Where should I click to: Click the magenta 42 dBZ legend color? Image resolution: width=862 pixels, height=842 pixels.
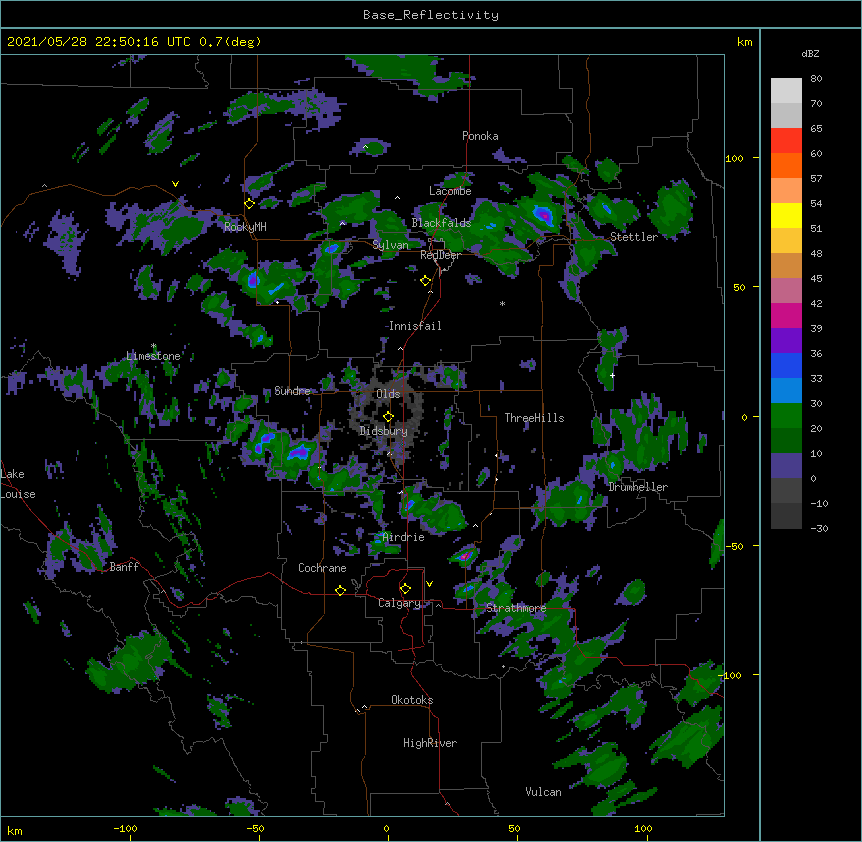tap(786, 315)
